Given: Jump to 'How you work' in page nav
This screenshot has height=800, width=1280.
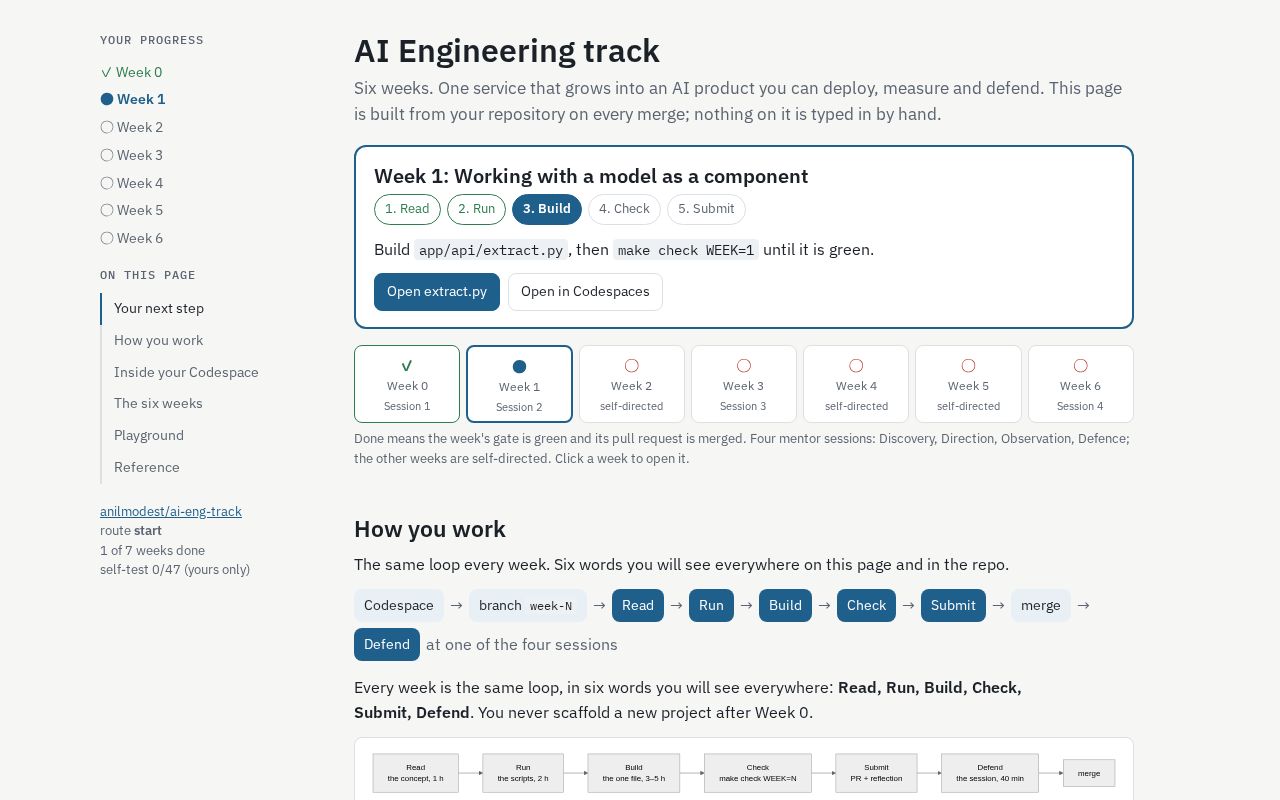Looking at the screenshot, I should pyautogui.click(x=158, y=340).
